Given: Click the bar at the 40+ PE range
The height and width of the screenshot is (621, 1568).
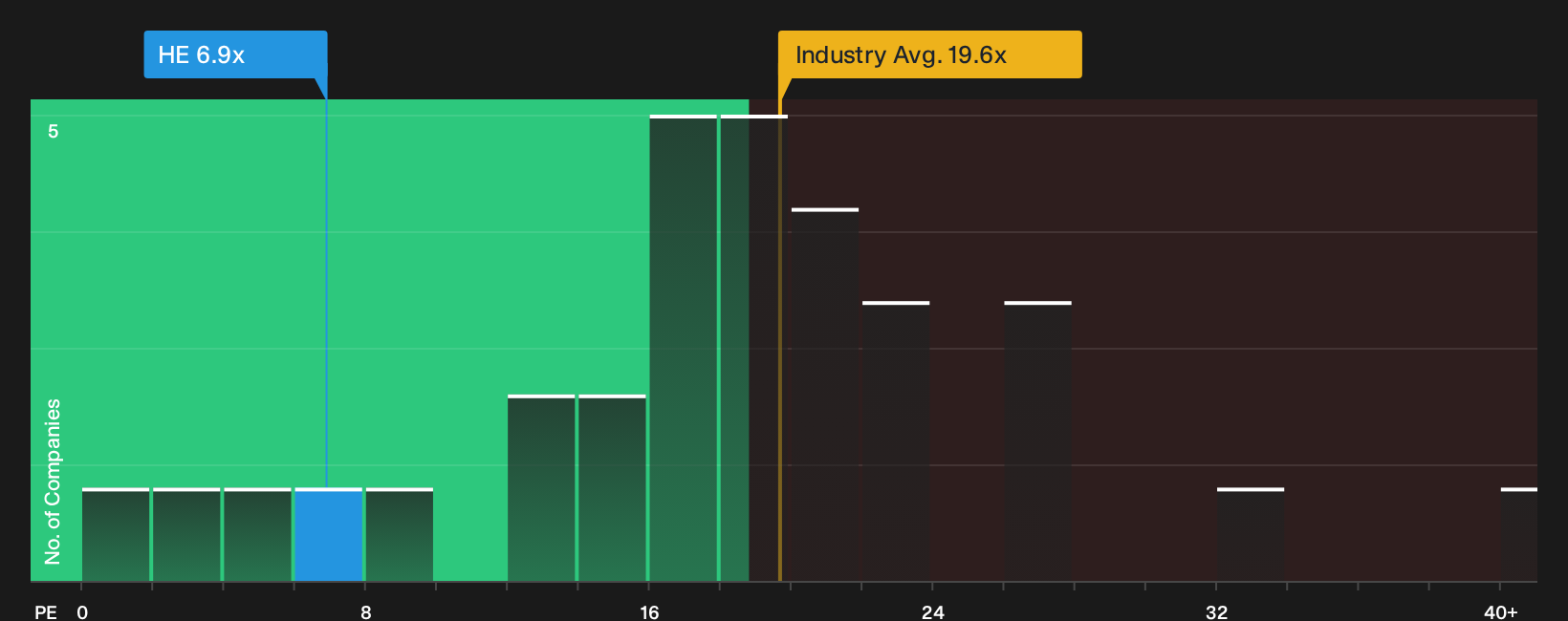Looking at the screenshot, I should (1518, 535).
